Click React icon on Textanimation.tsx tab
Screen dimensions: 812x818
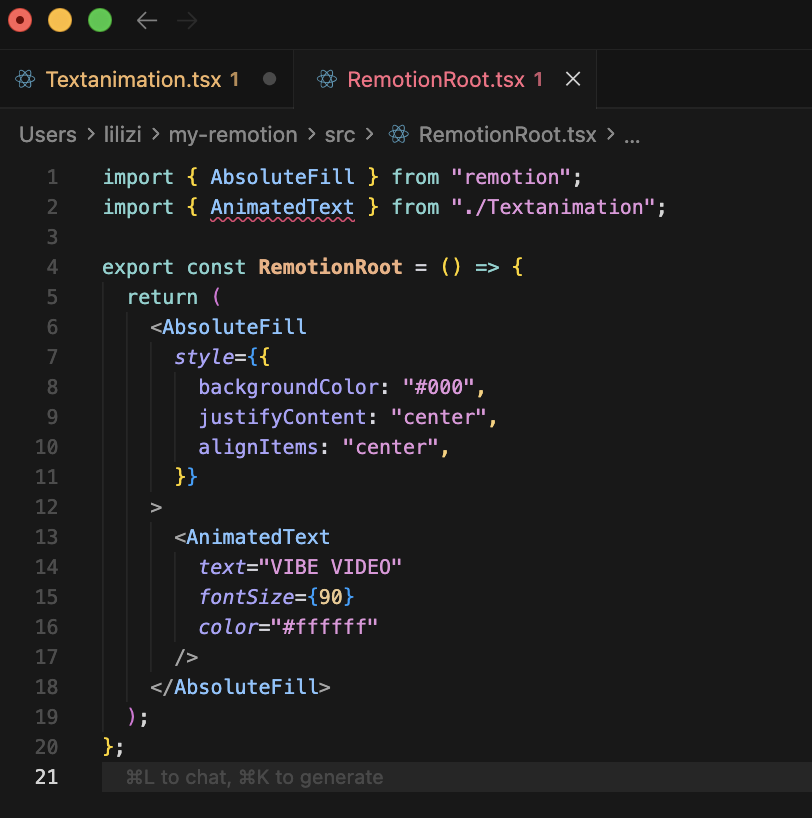point(26,79)
